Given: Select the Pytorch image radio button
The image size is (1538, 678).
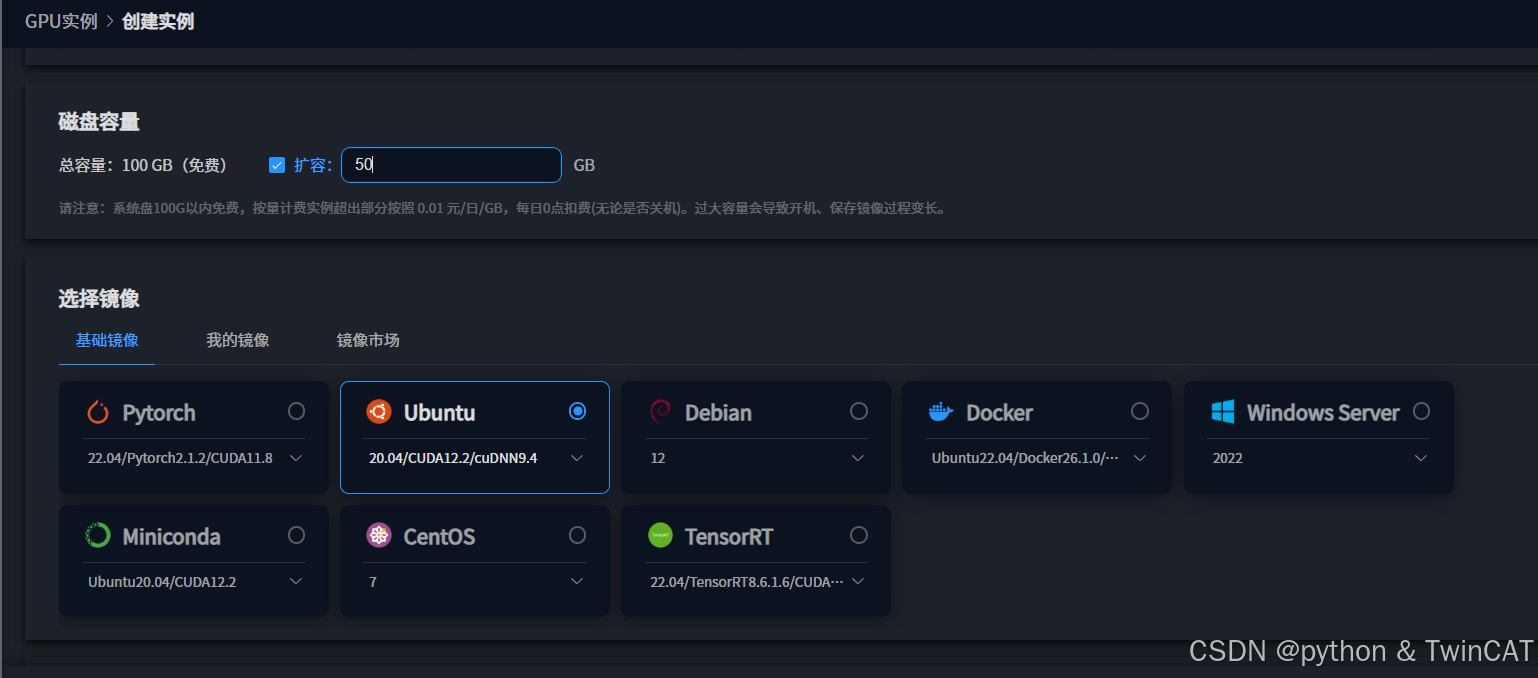Looking at the screenshot, I should coord(296,411).
